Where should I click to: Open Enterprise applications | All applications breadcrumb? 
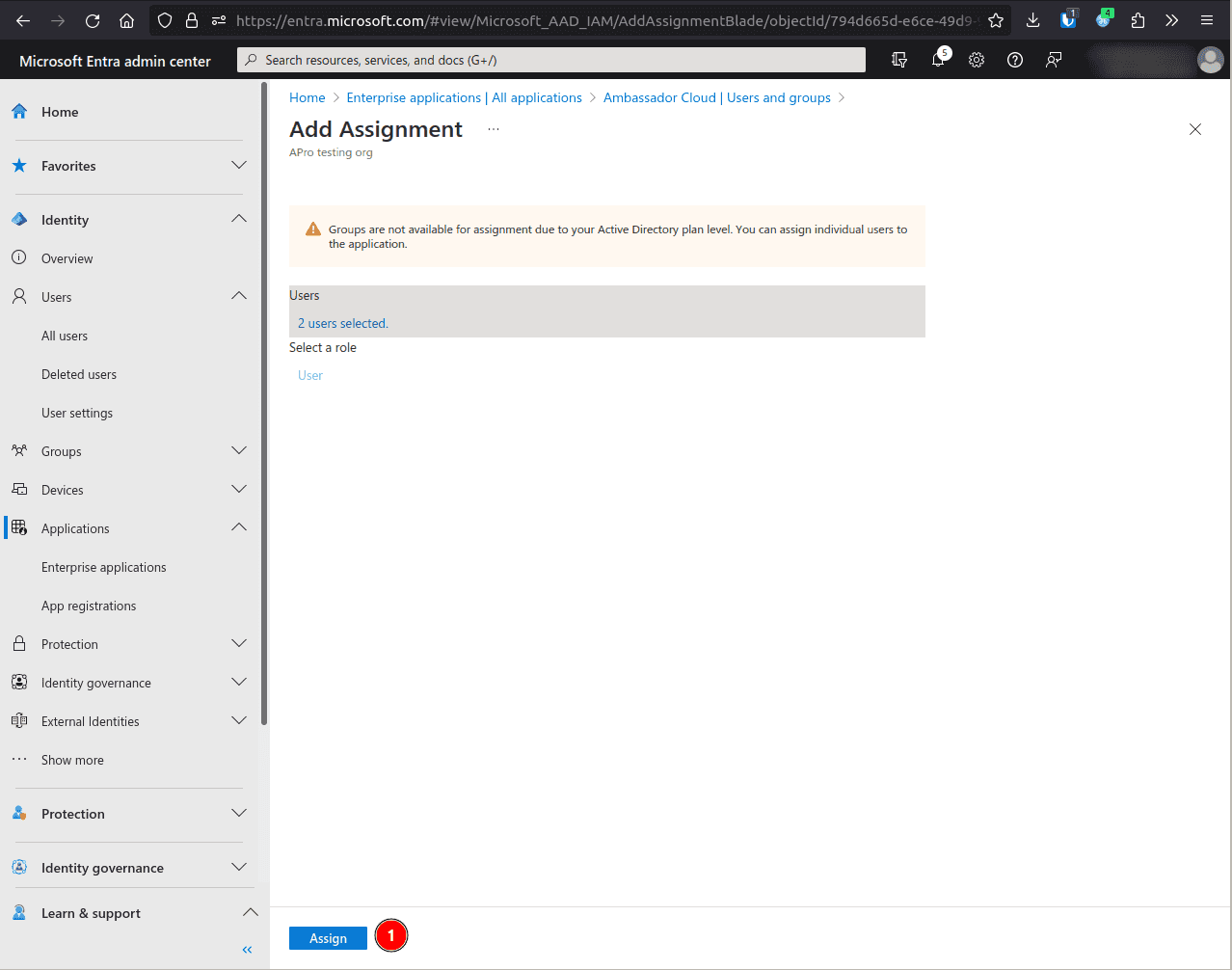(x=465, y=97)
